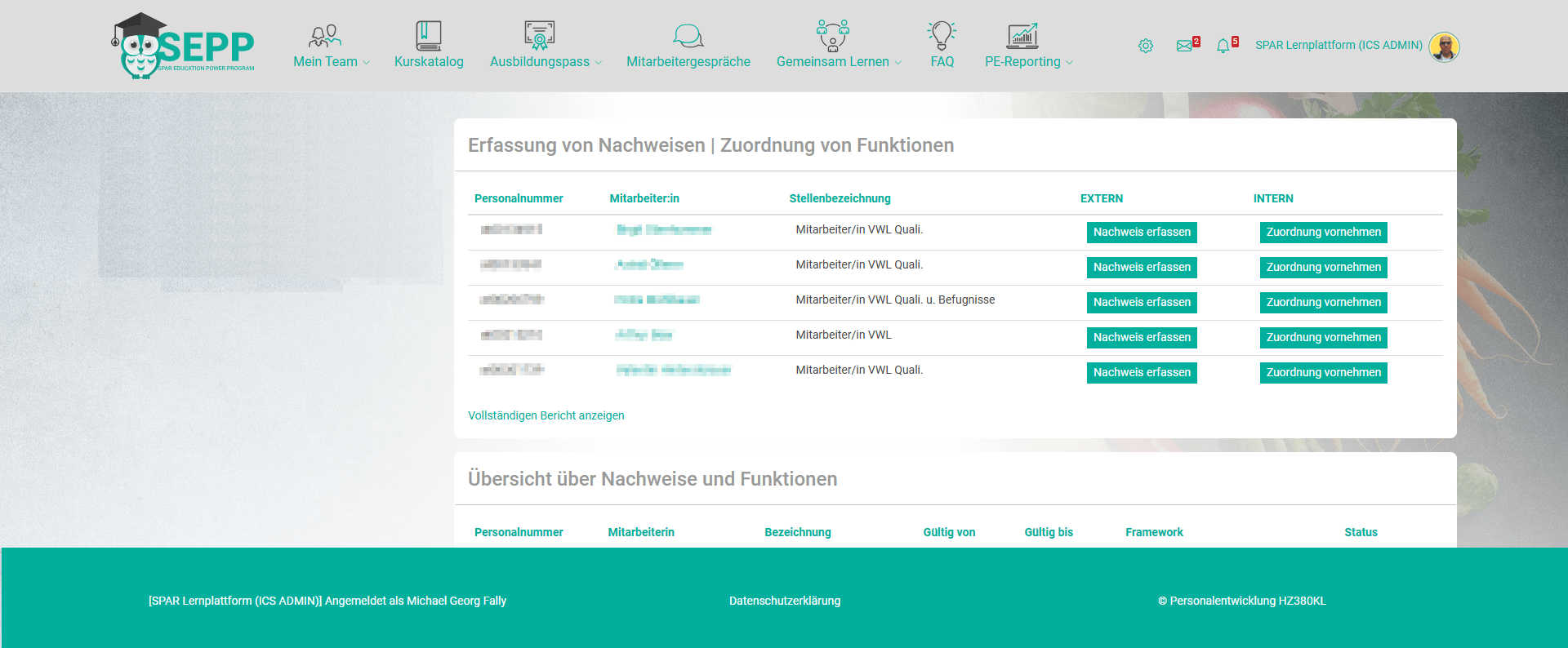Show notifications via the bell icon
Screen dimensions: 1568x648
coord(1223,46)
